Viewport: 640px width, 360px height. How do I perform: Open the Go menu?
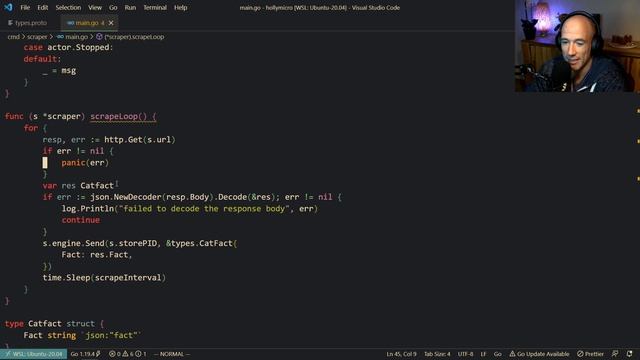[x=113, y=7]
